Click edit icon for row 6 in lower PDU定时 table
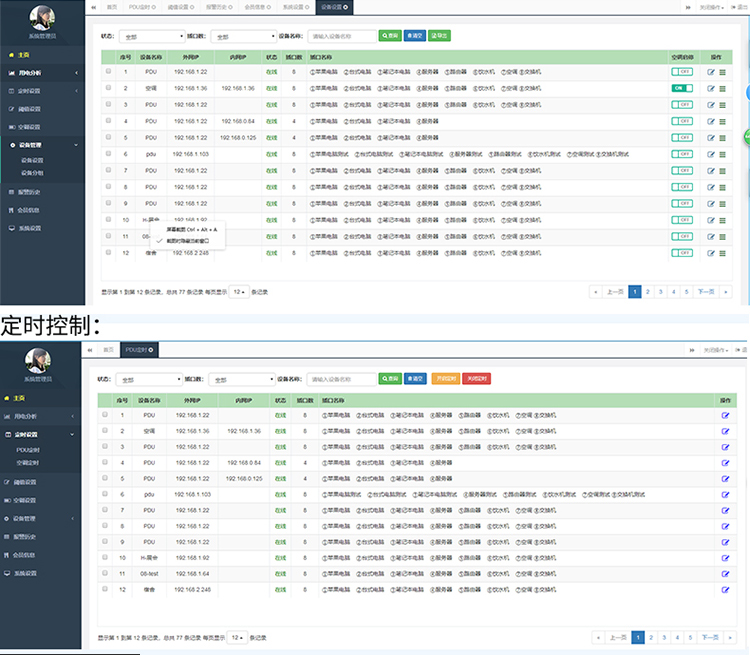Viewport: 750px width, 655px height. coord(725,494)
